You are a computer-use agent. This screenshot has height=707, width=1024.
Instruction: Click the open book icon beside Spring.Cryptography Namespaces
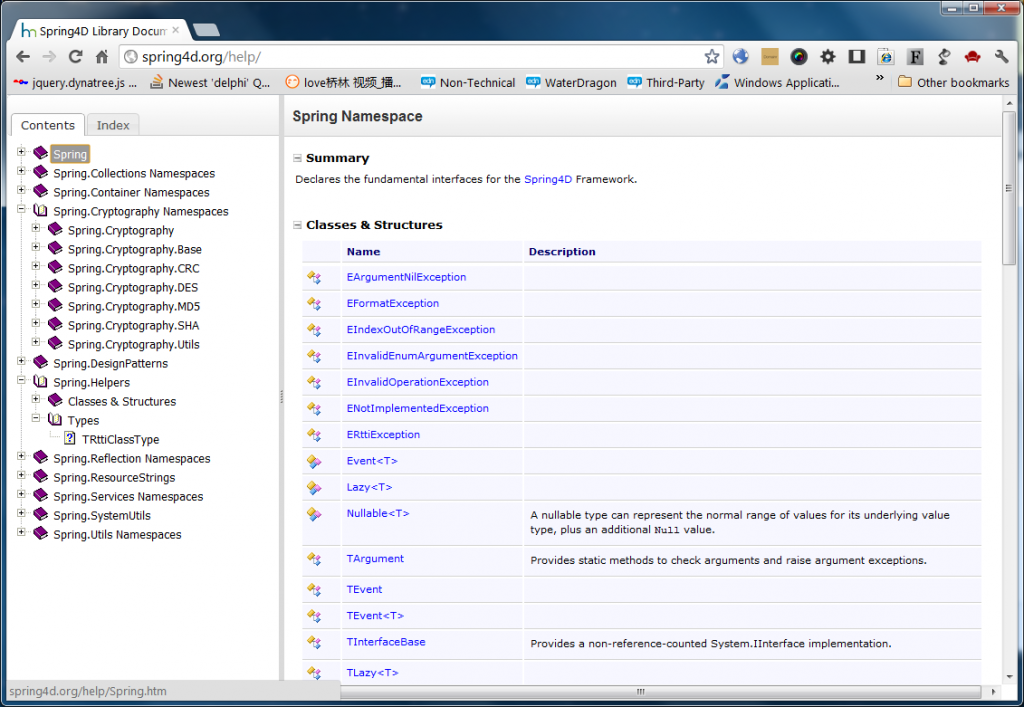(x=40, y=211)
